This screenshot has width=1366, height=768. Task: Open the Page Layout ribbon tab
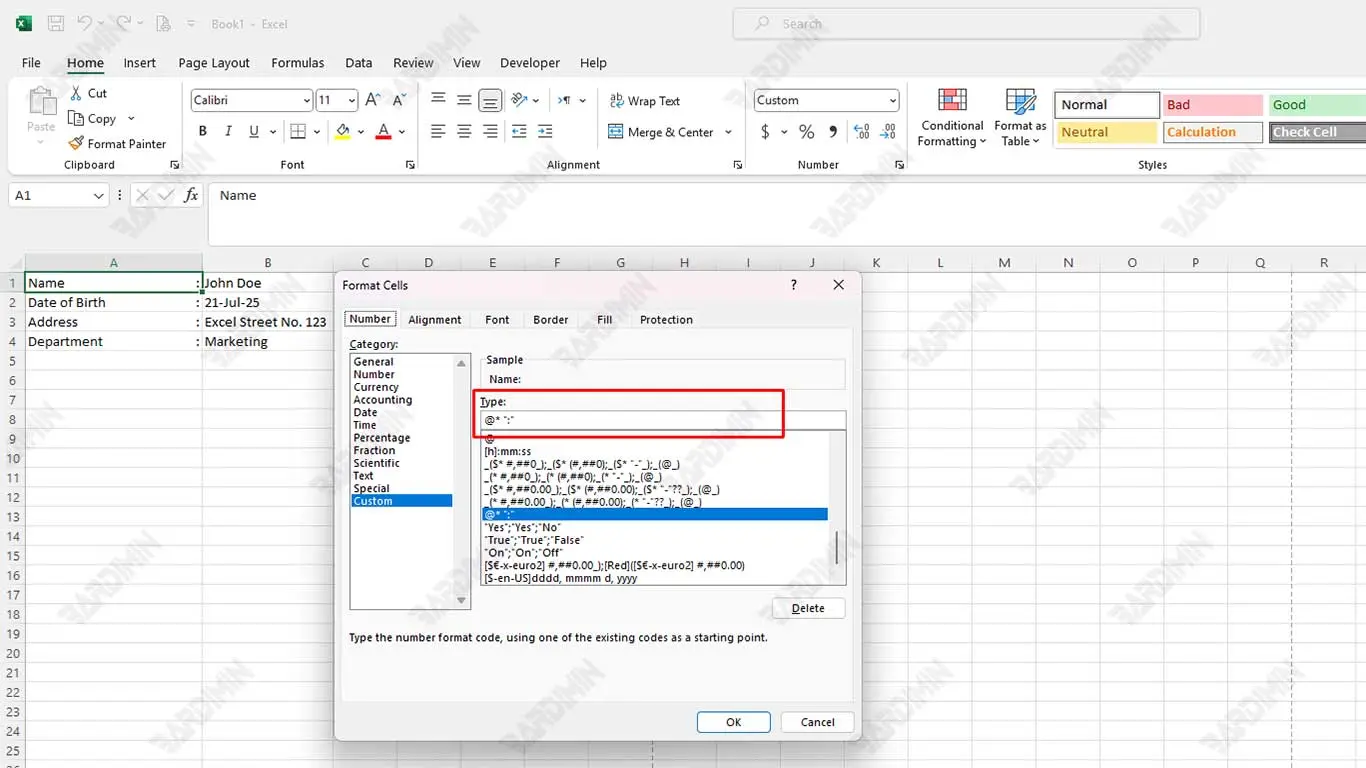tap(214, 63)
